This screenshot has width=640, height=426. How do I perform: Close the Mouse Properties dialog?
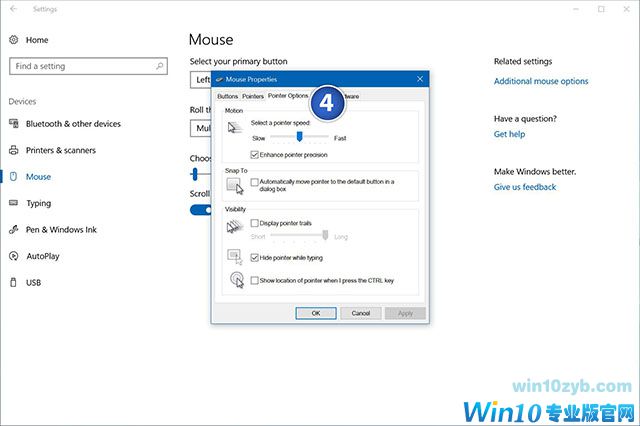[x=420, y=79]
